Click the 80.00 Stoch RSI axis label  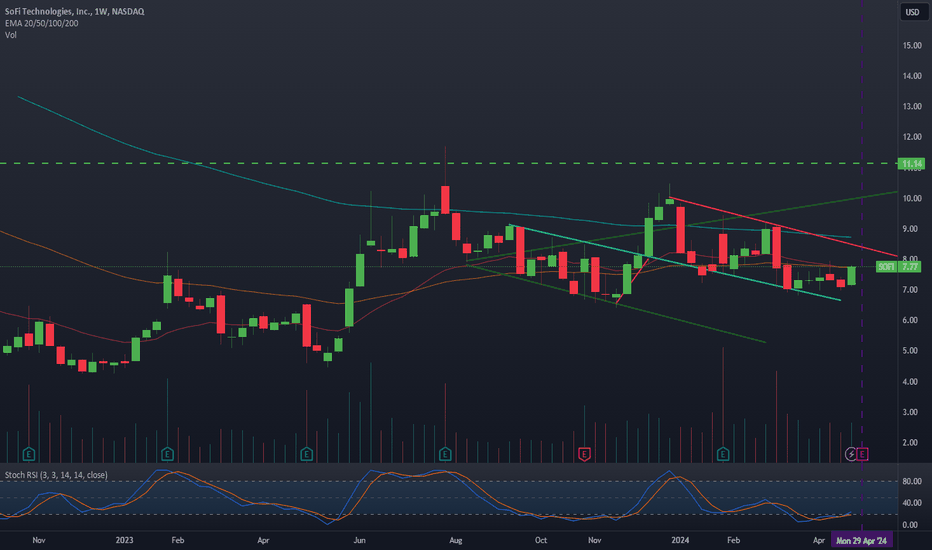coord(912,481)
